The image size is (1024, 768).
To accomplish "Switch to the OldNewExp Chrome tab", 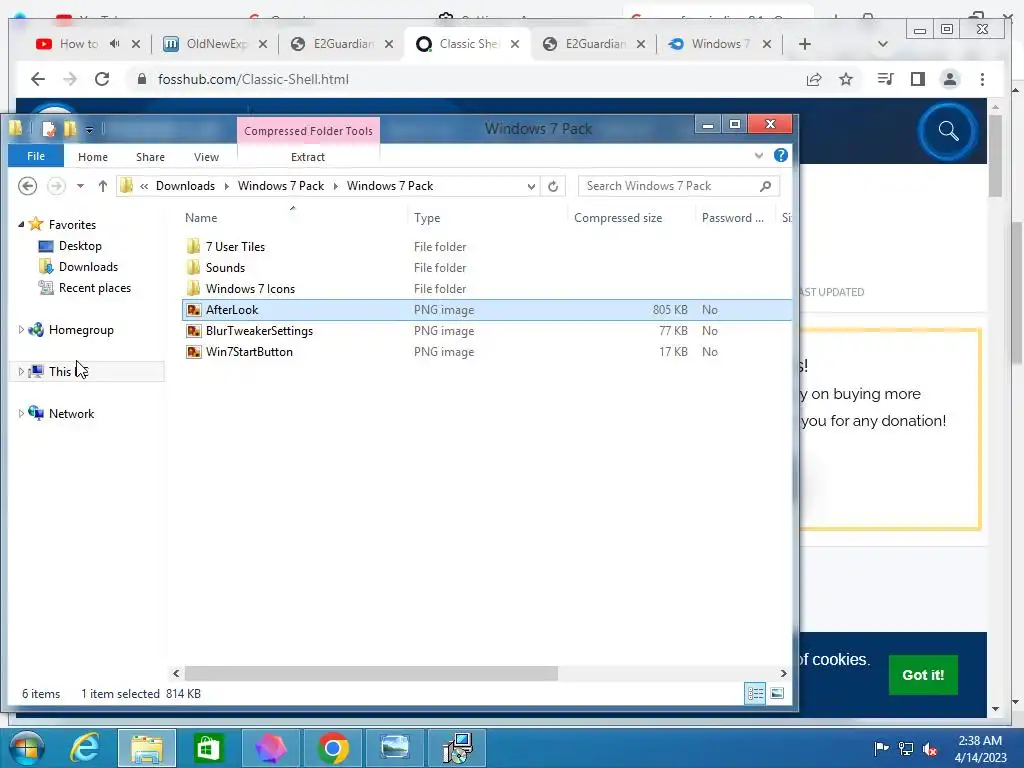I will [216, 44].
